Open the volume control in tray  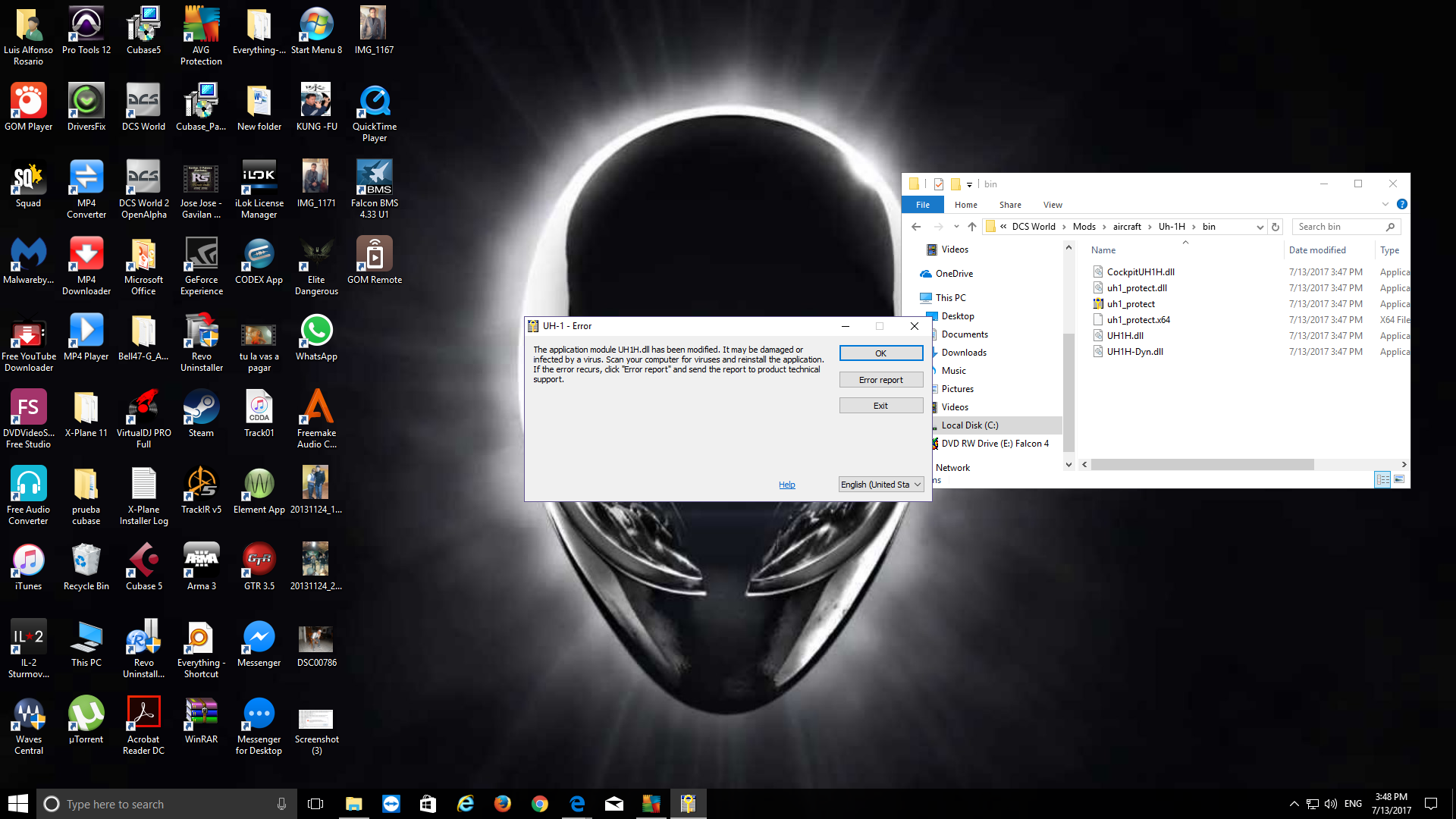click(1330, 804)
